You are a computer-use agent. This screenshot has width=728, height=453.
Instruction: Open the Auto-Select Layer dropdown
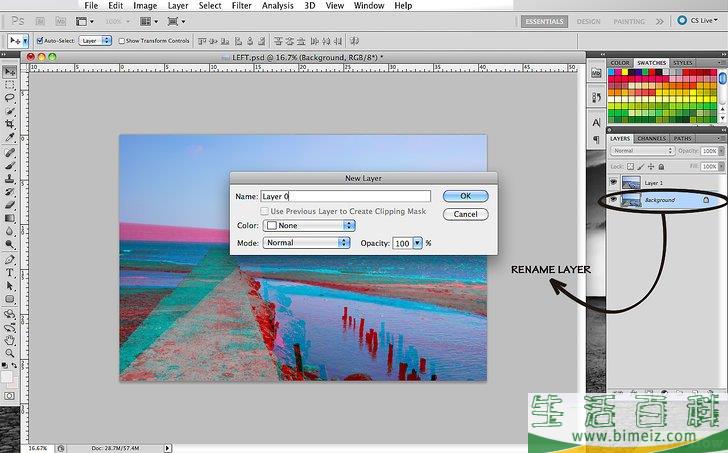point(95,41)
